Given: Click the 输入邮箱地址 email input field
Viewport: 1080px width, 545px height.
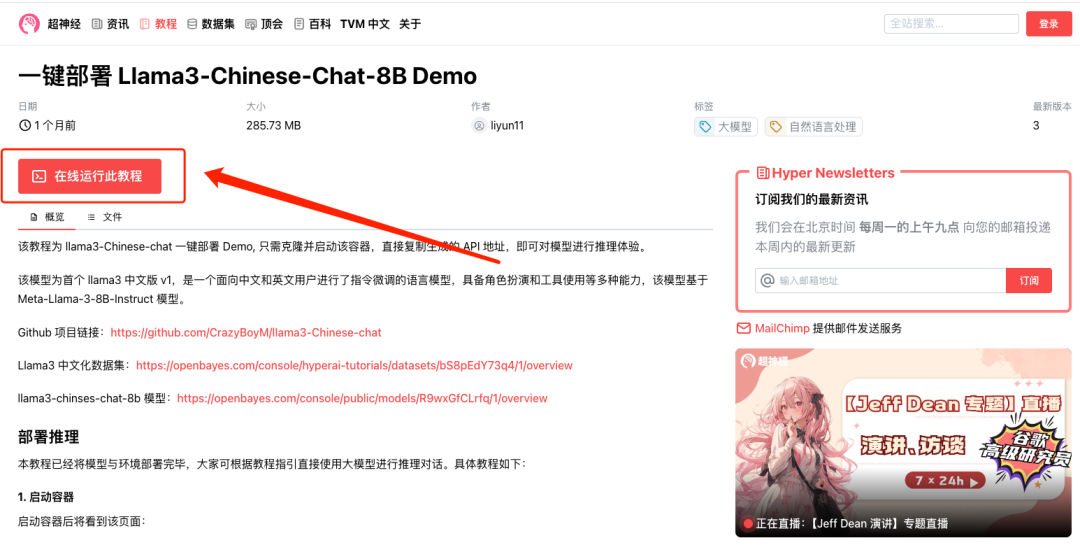Looking at the screenshot, I should pos(881,280).
